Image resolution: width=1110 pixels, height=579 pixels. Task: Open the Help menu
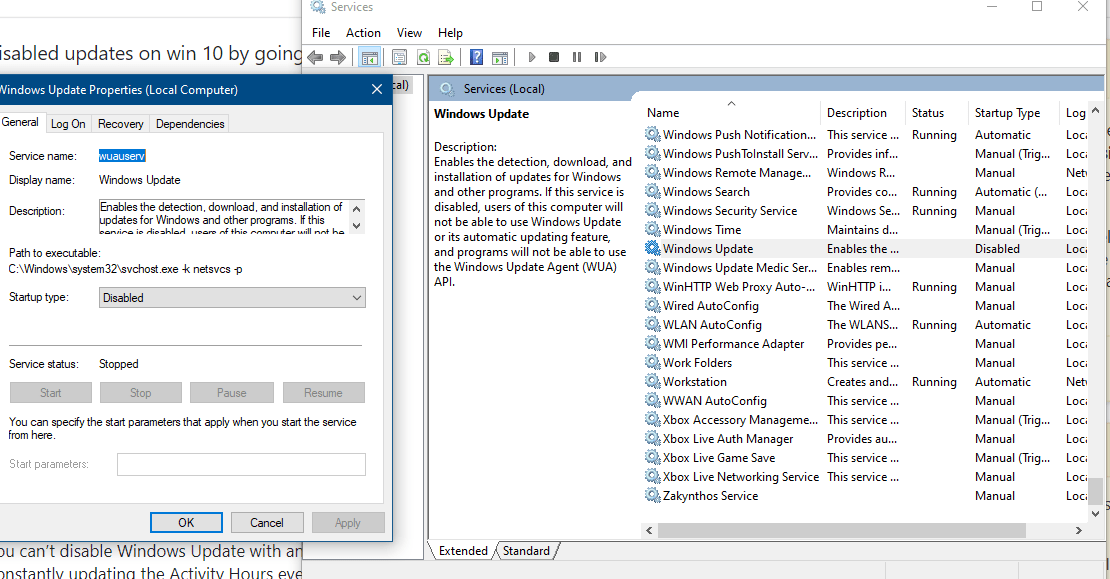pyautogui.click(x=450, y=33)
